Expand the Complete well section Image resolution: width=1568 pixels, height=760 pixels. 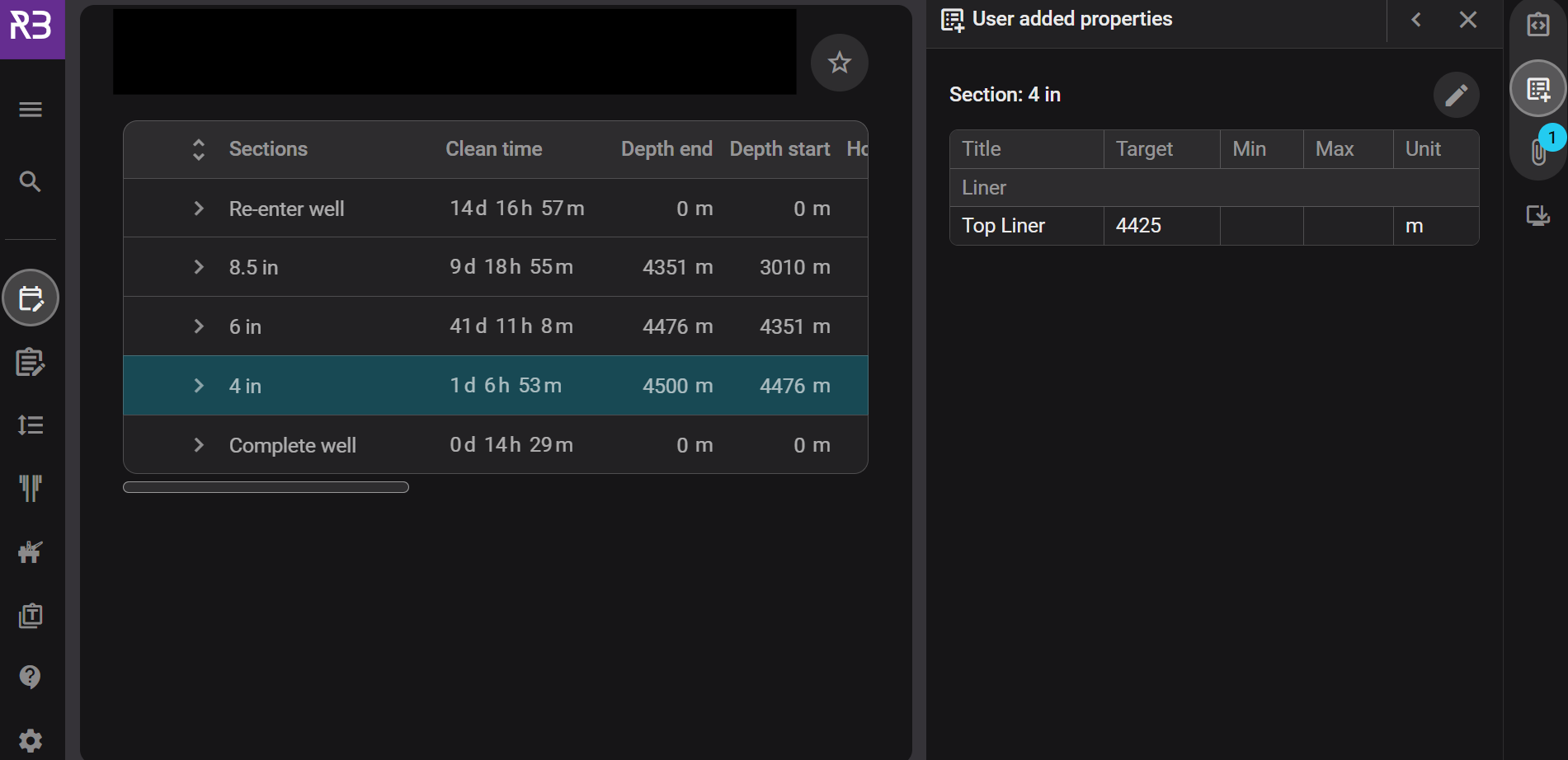[x=199, y=445]
